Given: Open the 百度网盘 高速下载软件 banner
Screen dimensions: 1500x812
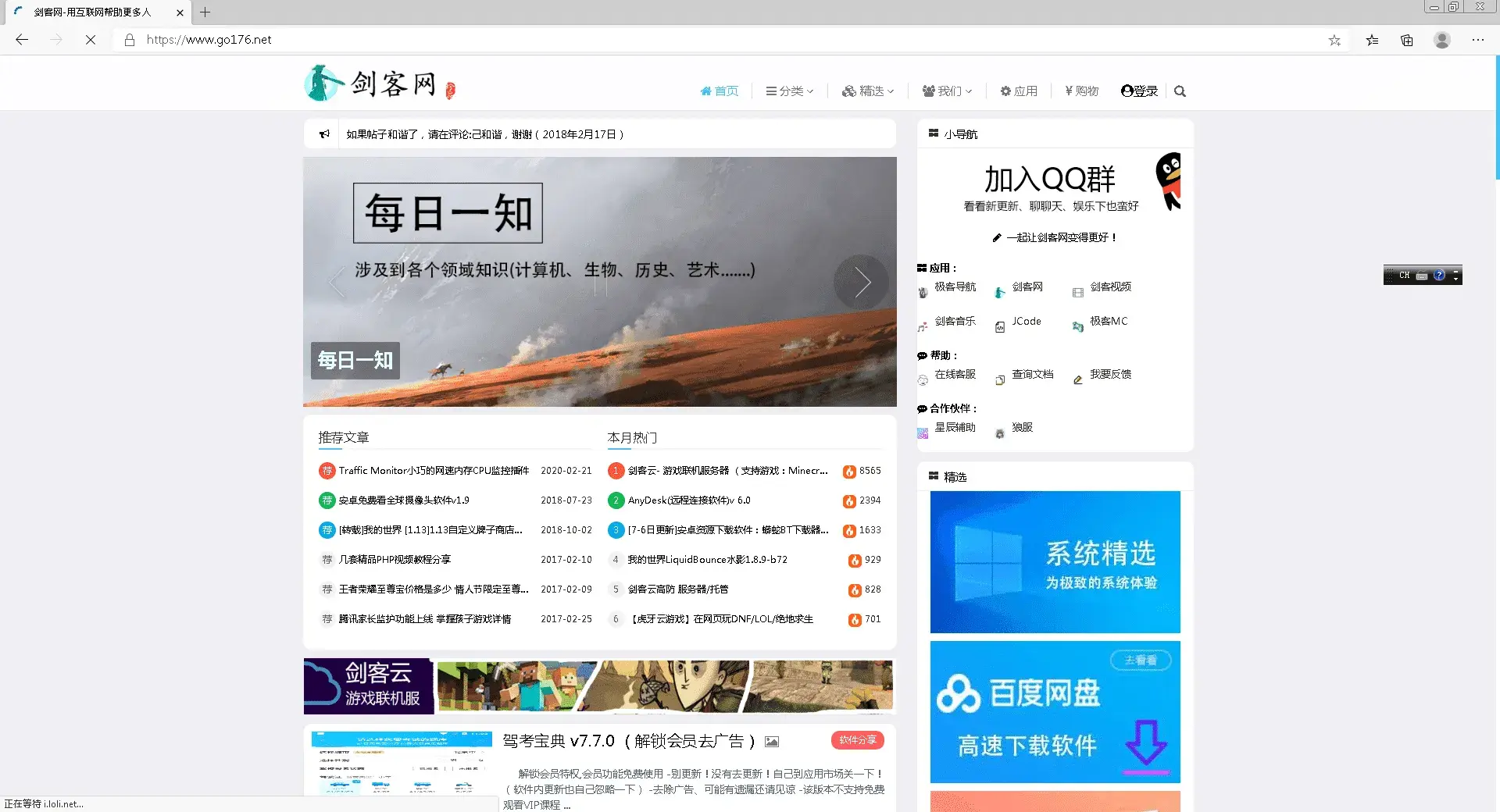Looking at the screenshot, I should [1055, 712].
